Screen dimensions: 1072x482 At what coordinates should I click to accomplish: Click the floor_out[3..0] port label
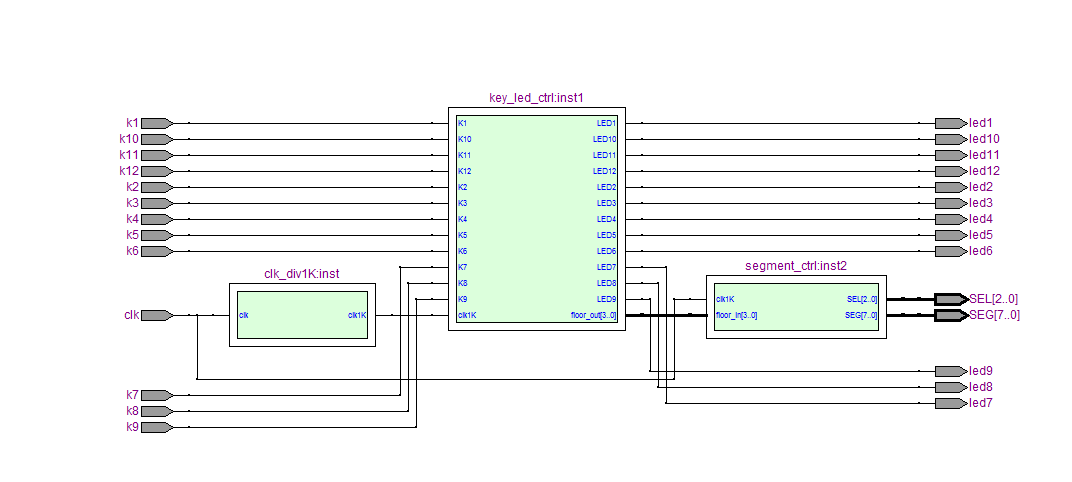(593, 315)
